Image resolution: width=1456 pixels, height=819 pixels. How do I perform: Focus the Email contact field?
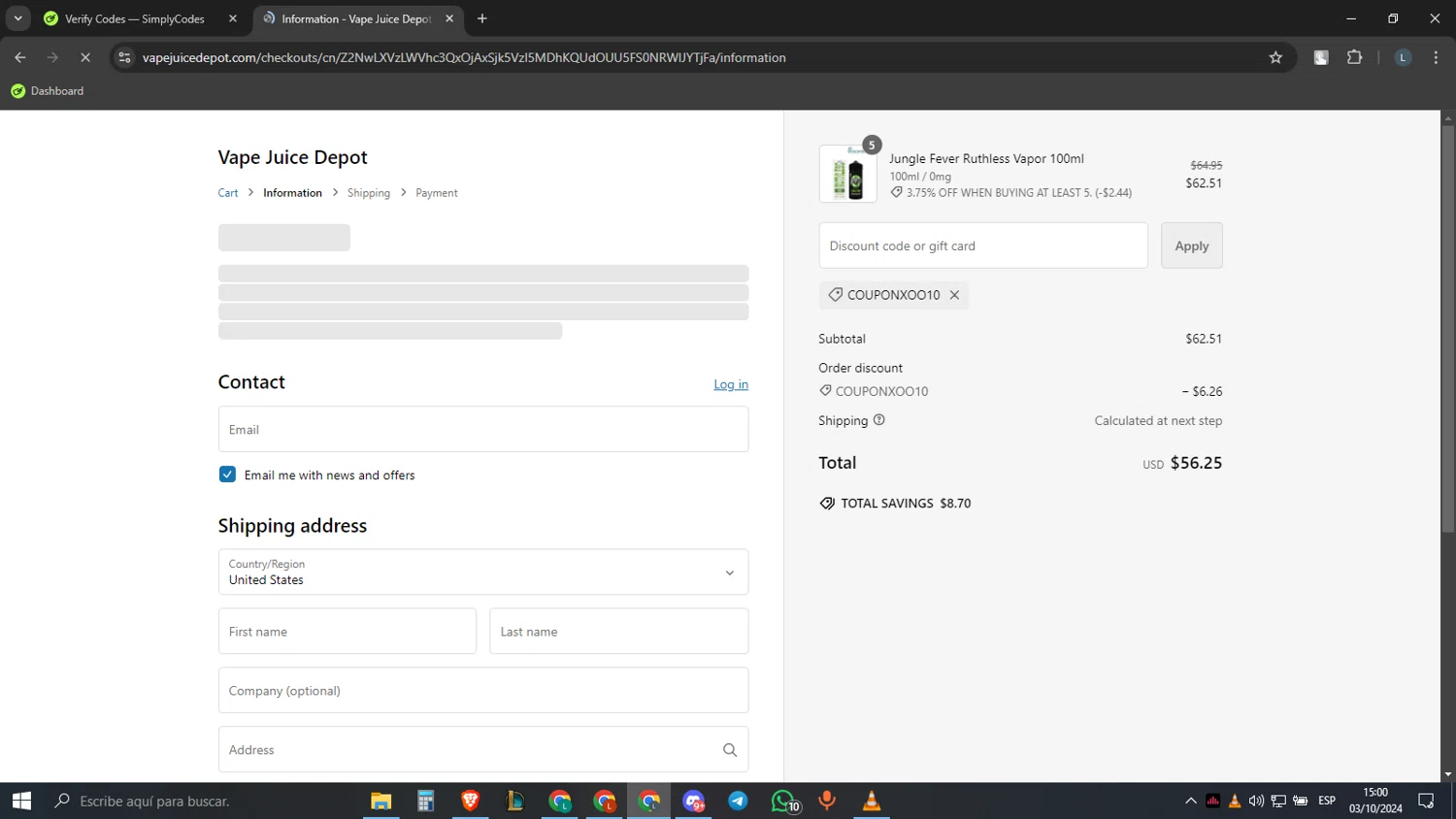click(x=483, y=429)
